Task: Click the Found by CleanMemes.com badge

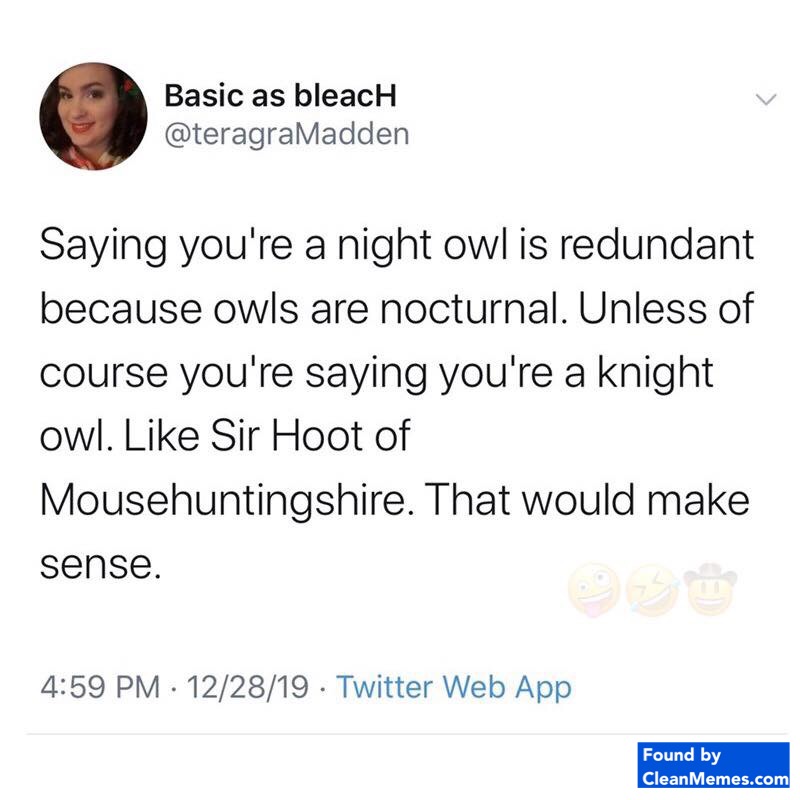Action: (x=713, y=767)
